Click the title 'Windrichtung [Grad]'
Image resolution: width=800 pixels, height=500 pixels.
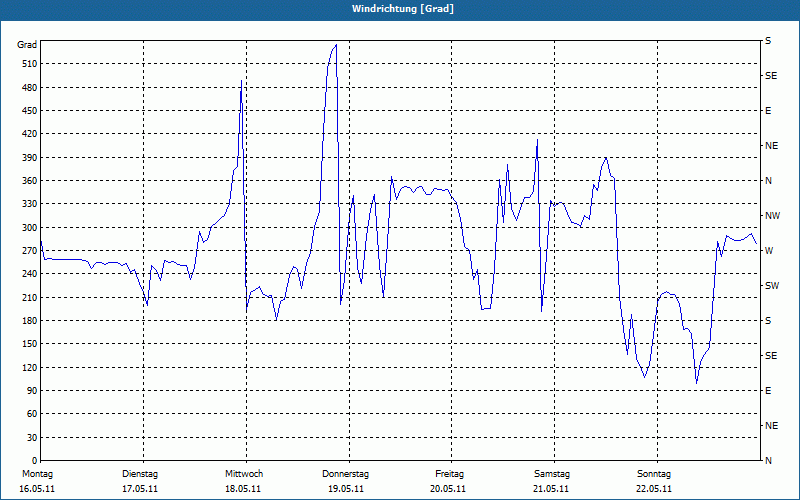click(x=403, y=9)
